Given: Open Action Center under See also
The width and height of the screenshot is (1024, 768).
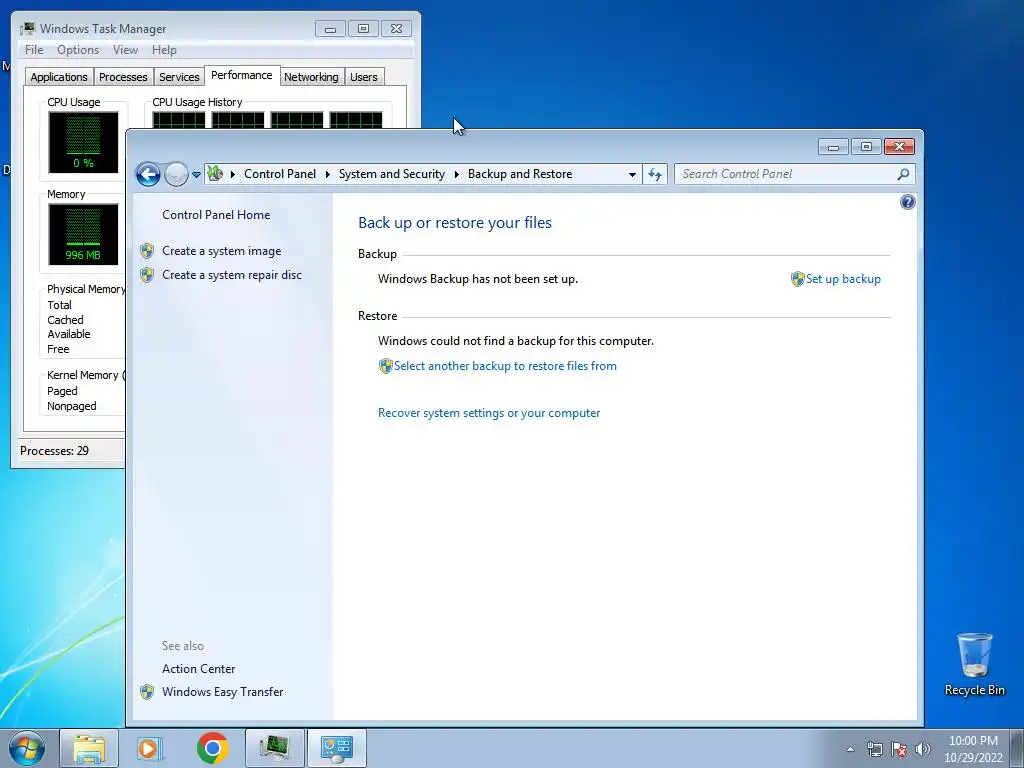Looking at the screenshot, I should (x=199, y=669).
